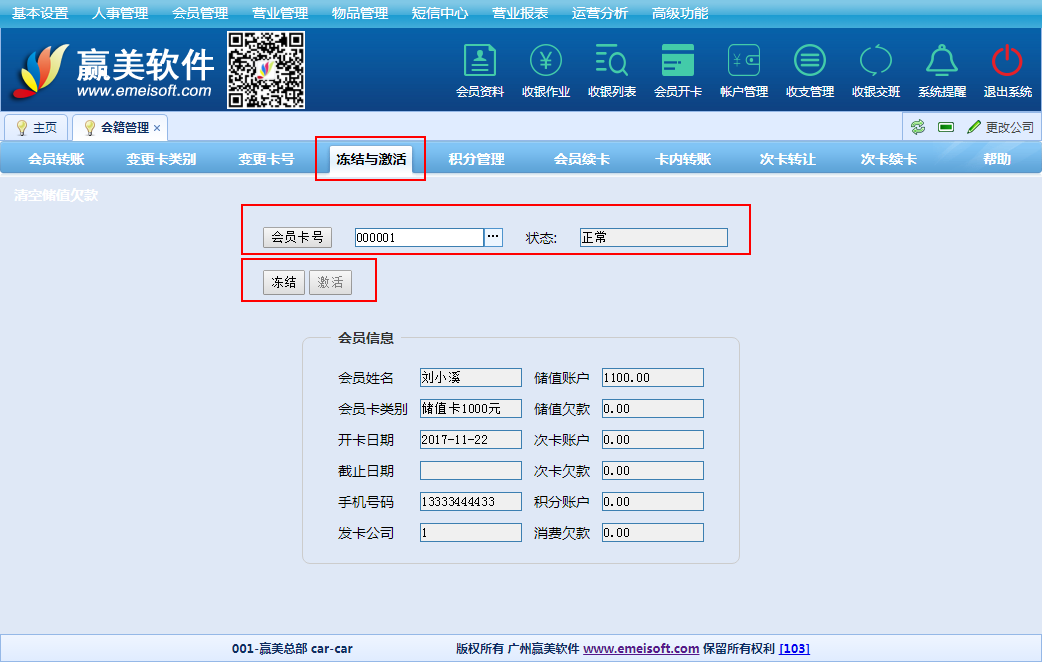Open the 营业报表 menu
The height and width of the screenshot is (662, 1042).
[520, 13]
